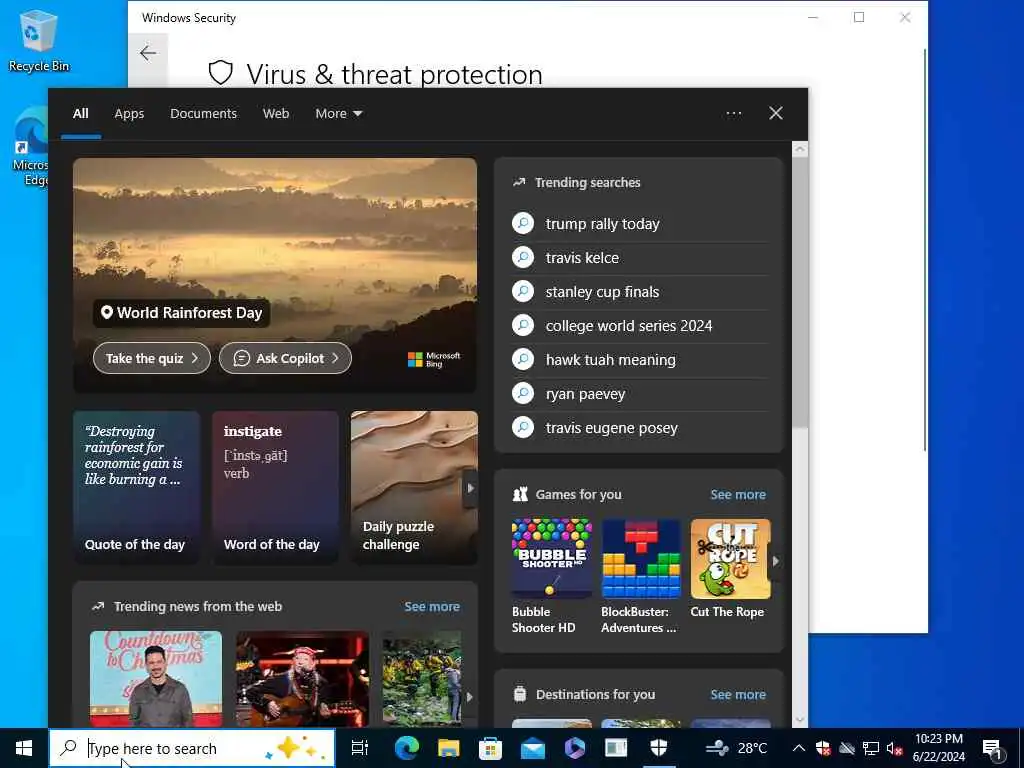Open Microsoft Store taskbar icon
Viewport: 1024px width, 768px height.
tap(490, 748)
